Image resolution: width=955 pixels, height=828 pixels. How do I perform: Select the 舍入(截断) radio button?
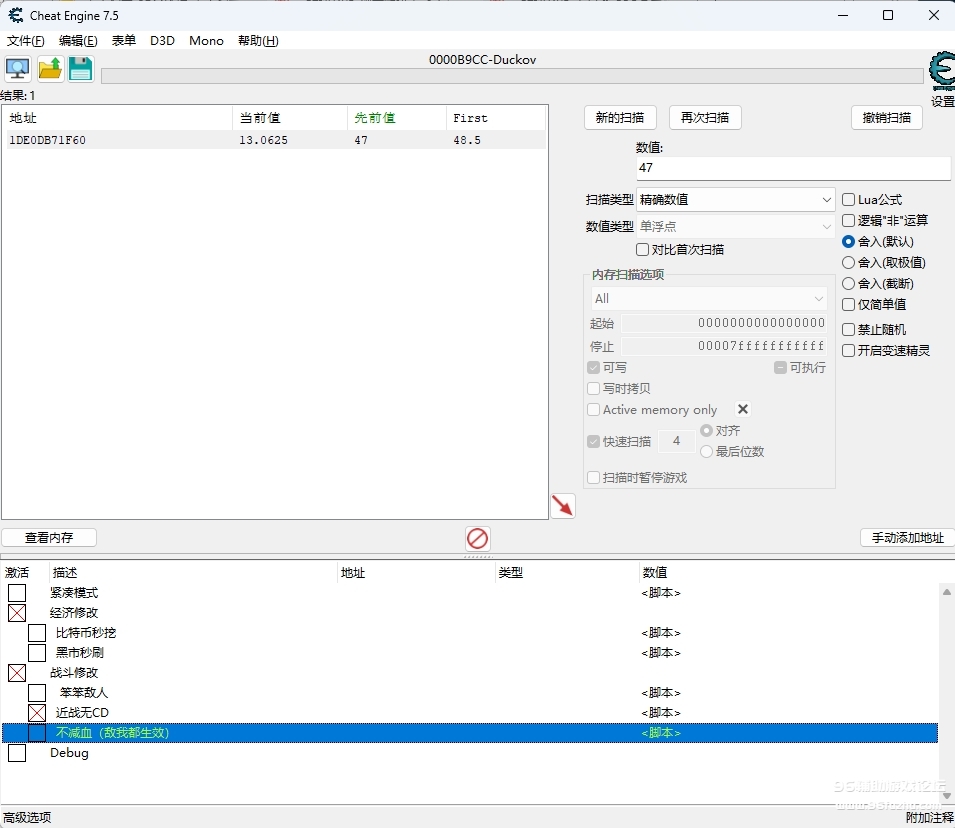848,284
